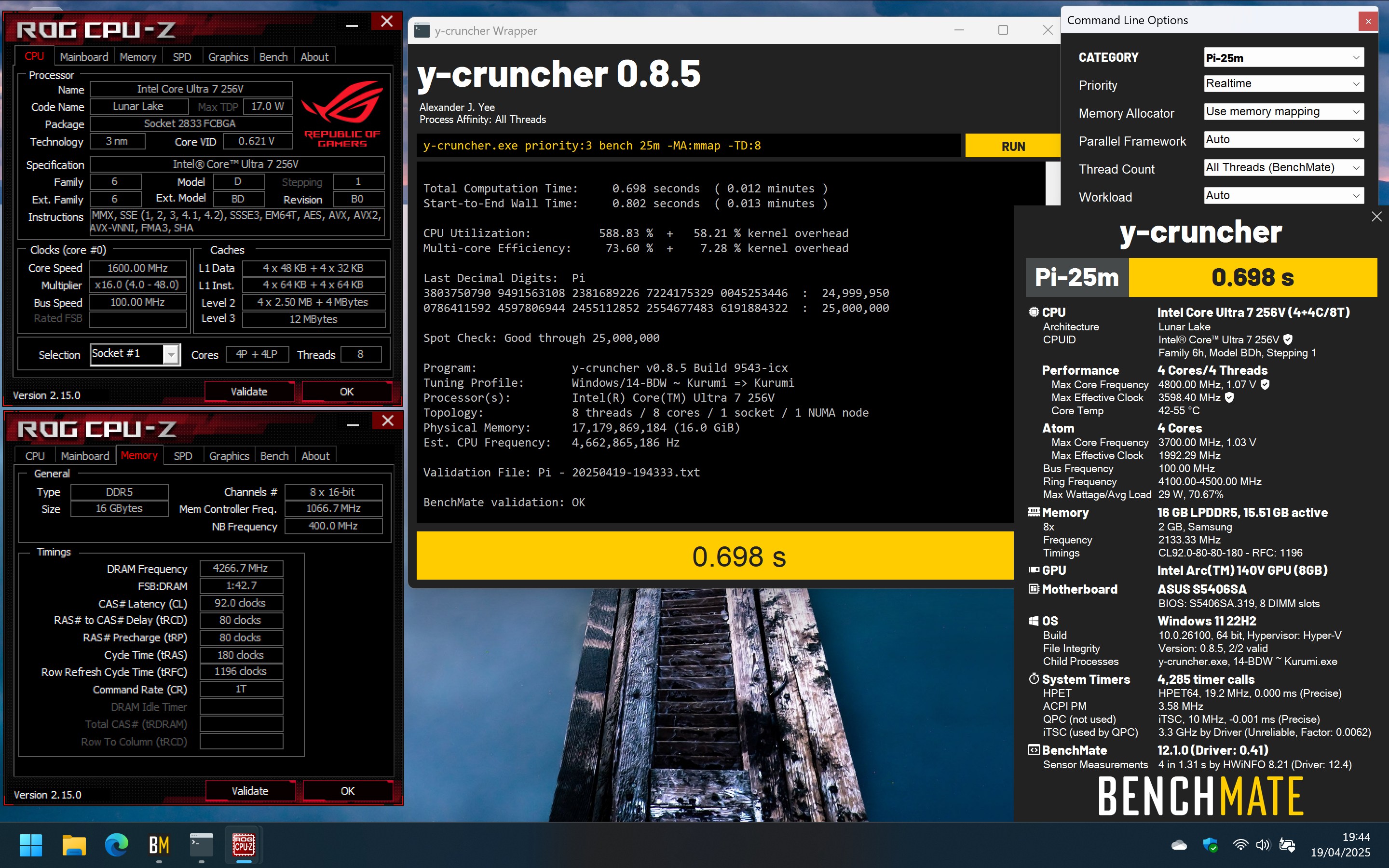Open SPD tab in bottom CPU-Z window
The height and width of the screenshot is (868, 1389).
tap(182, 456)
